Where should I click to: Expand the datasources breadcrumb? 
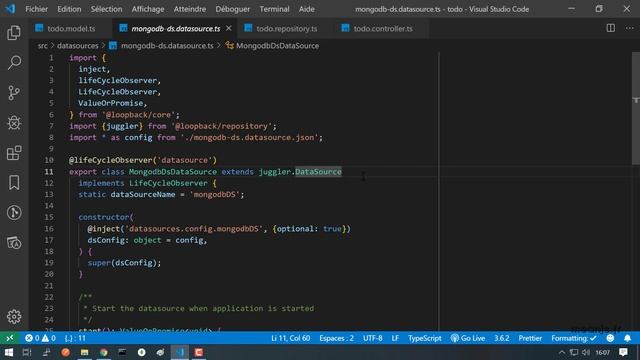(78, 46)
